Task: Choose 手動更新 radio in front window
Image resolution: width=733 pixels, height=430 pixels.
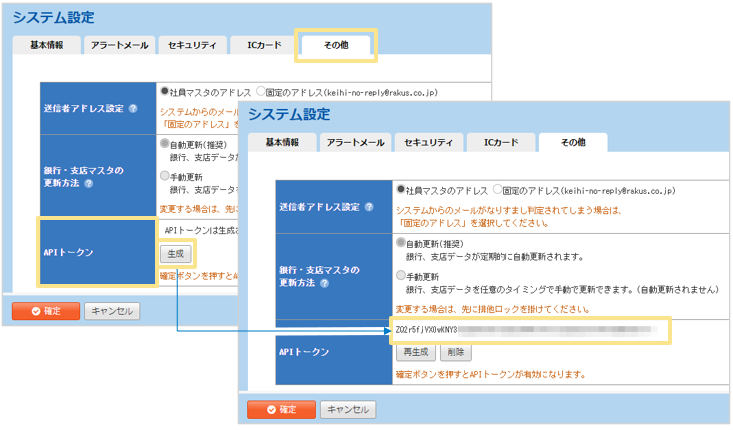Action: point(402,274)
